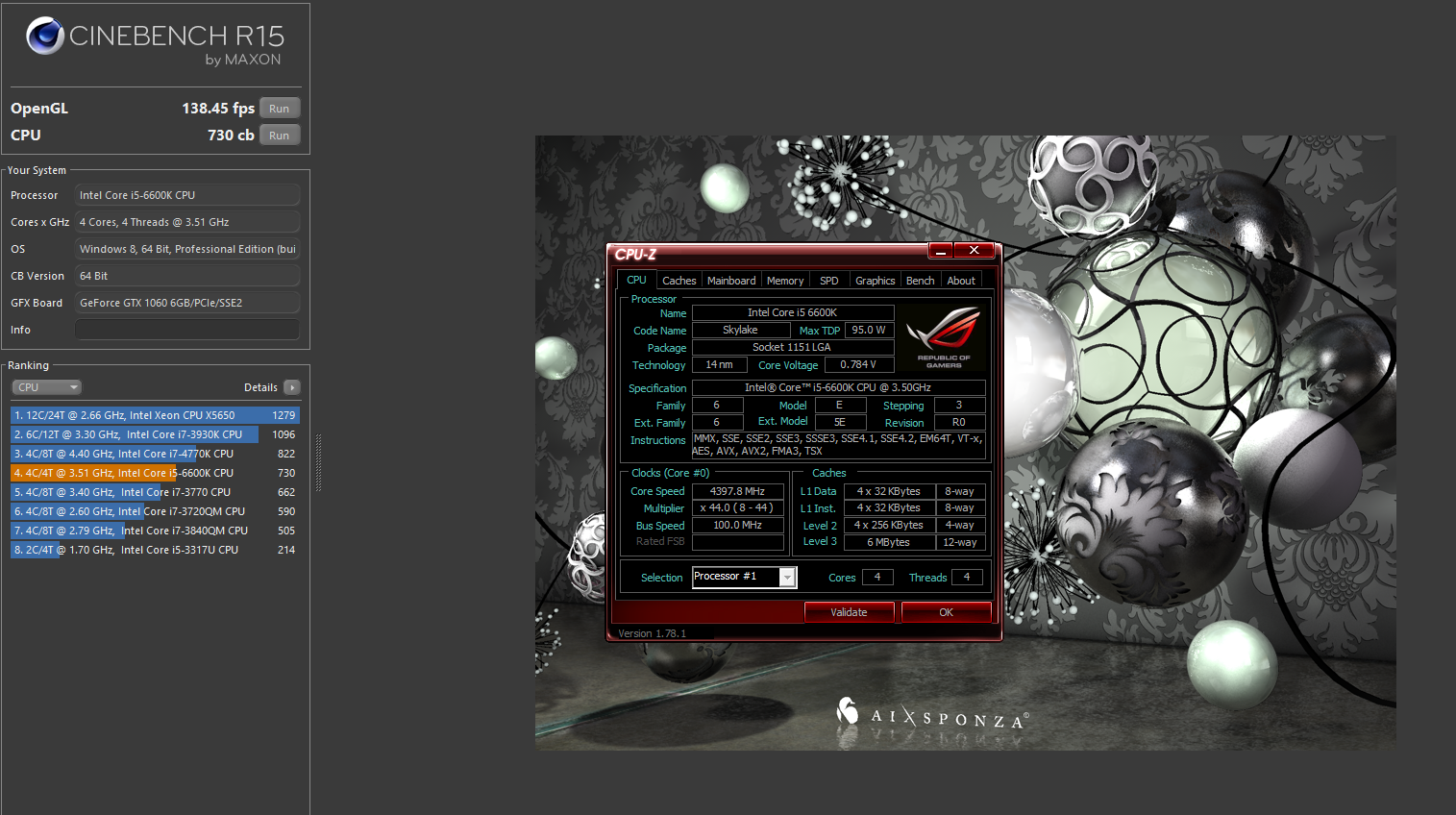Click the Details arrow button in Ranking
Screen dimensions: 1456x815
pos(292,387)
